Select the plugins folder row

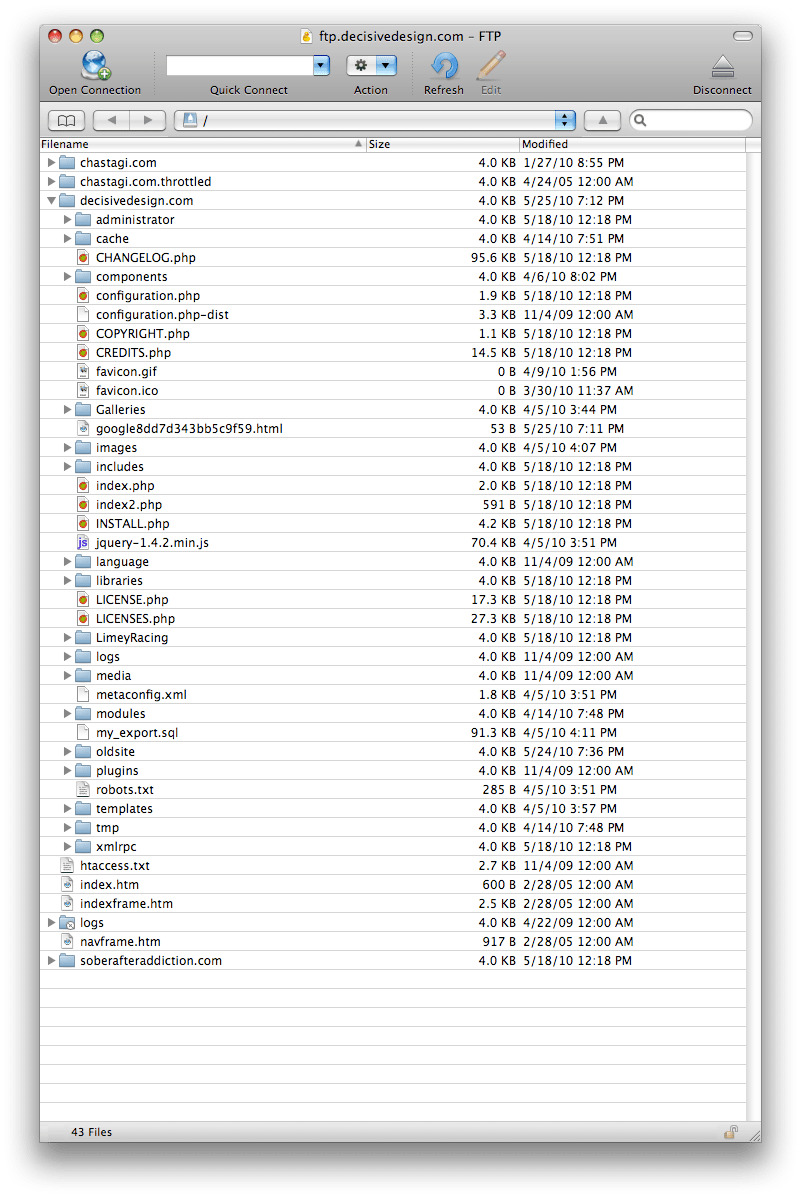click(393, 771)
